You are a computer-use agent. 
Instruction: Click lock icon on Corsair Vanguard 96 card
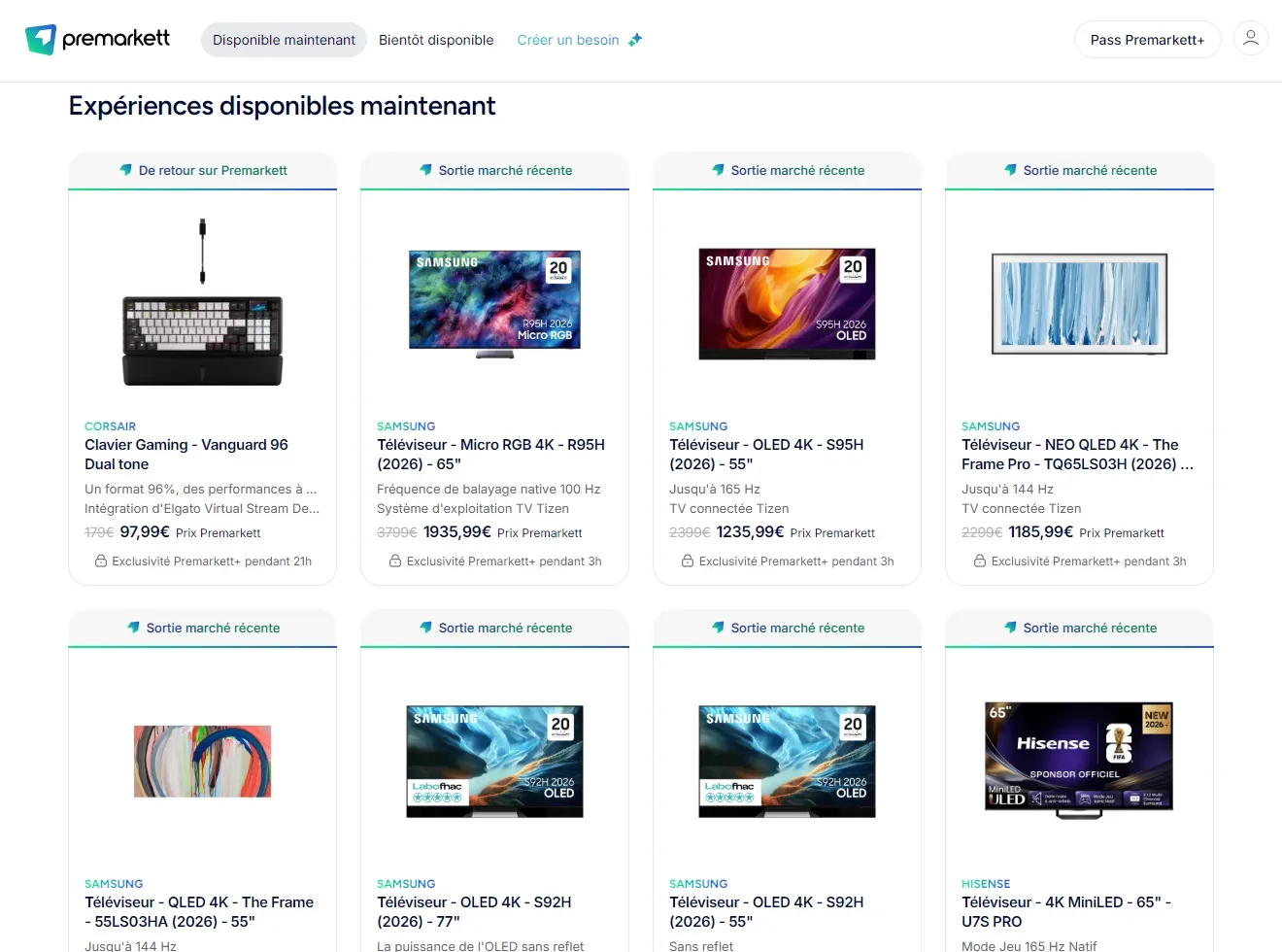[x=100, y=561]
